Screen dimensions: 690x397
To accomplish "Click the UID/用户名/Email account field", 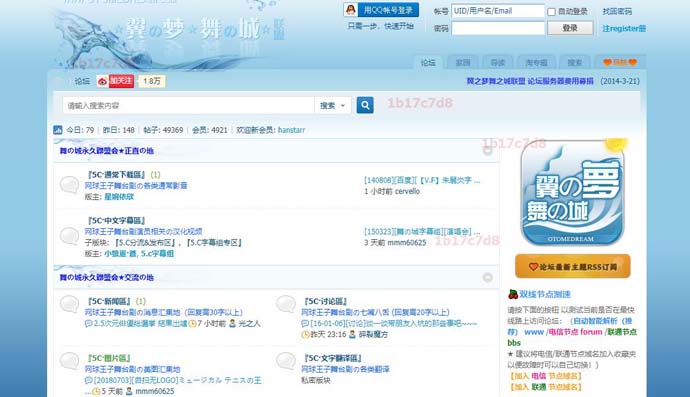I will (498, 11).
